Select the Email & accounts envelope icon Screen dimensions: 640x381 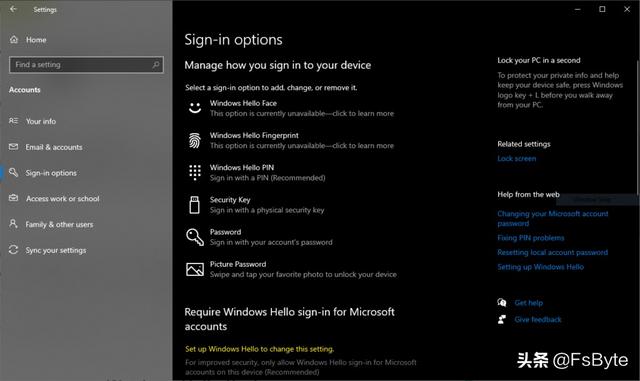(x=13, y=147)
